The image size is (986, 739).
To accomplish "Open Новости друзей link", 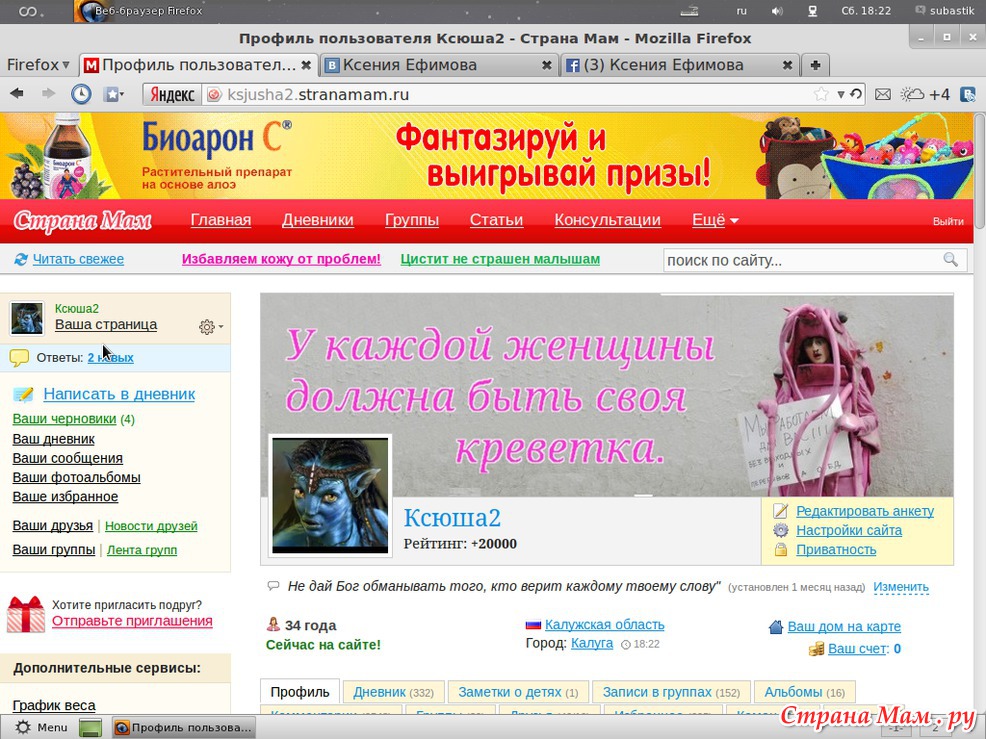I will [x=151, y=526].
